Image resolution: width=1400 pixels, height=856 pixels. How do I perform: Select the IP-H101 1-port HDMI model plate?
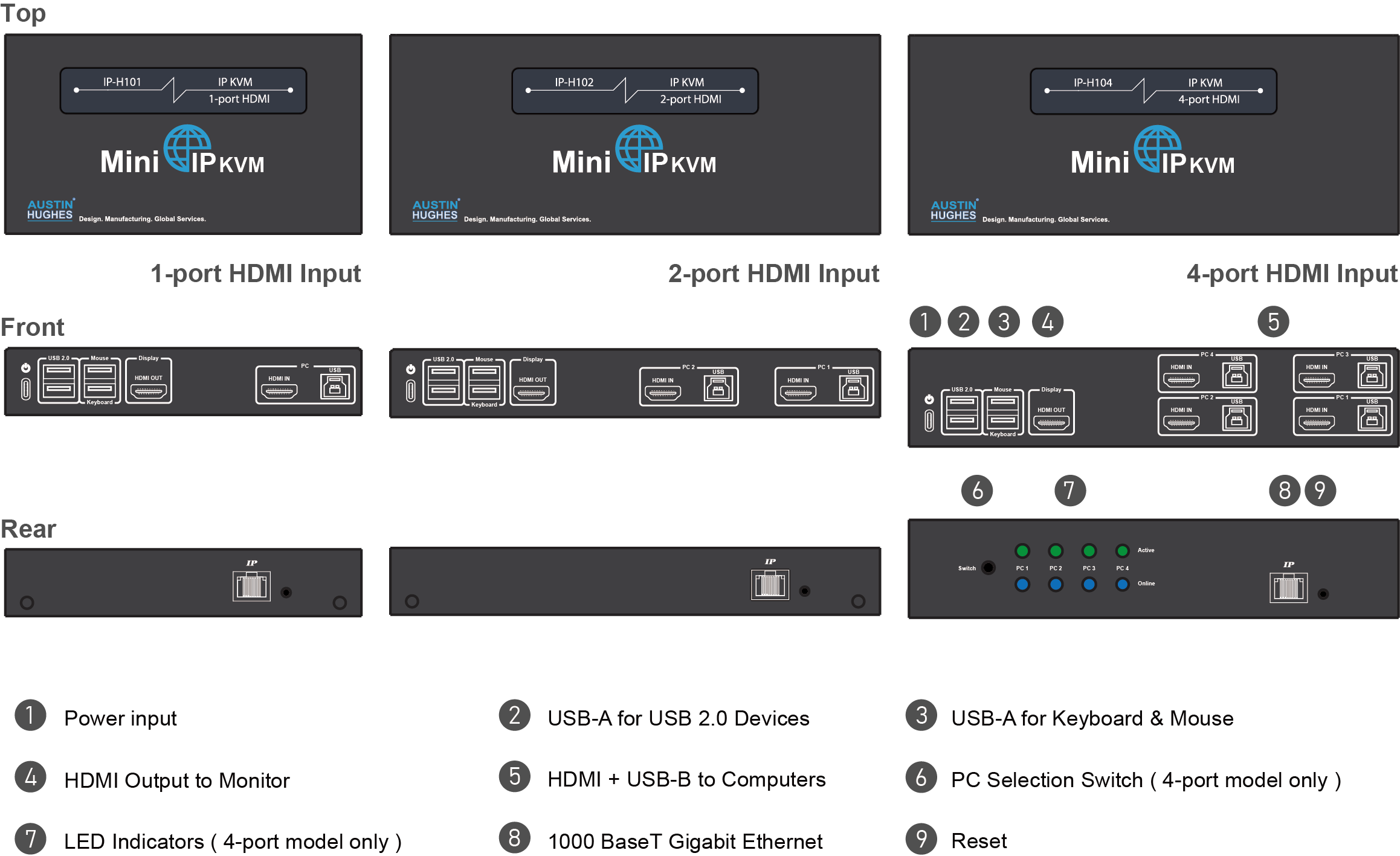point(183,91)
